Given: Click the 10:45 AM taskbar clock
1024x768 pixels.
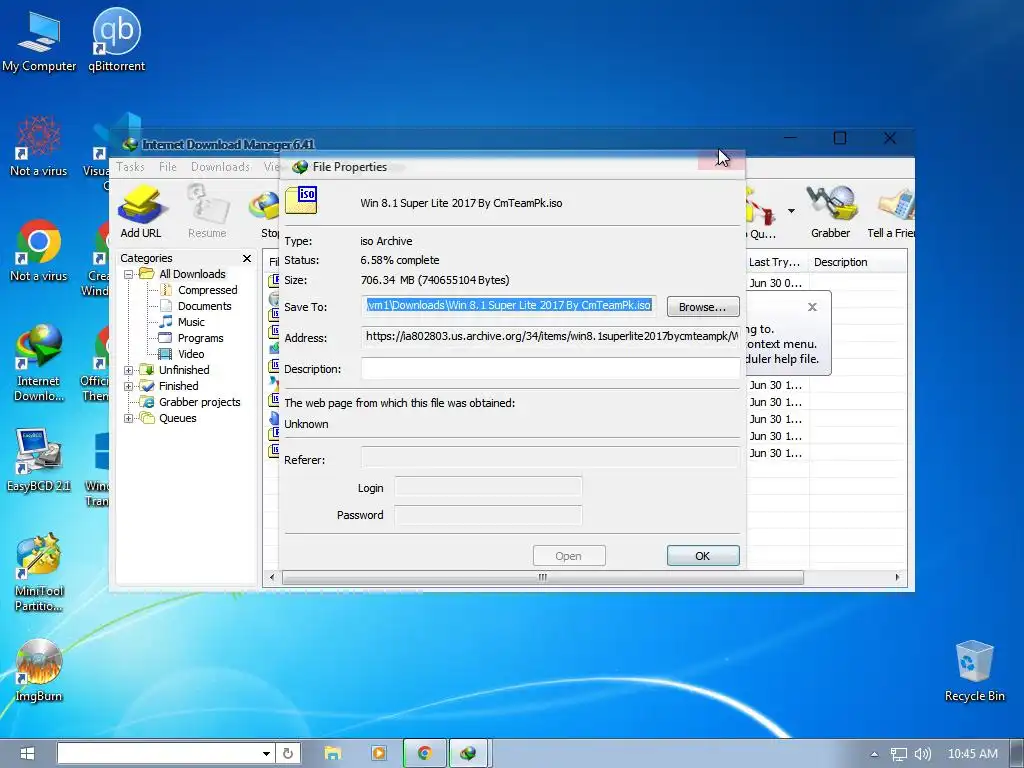Looking at the screenshot, I should click(x=972, y=754).
